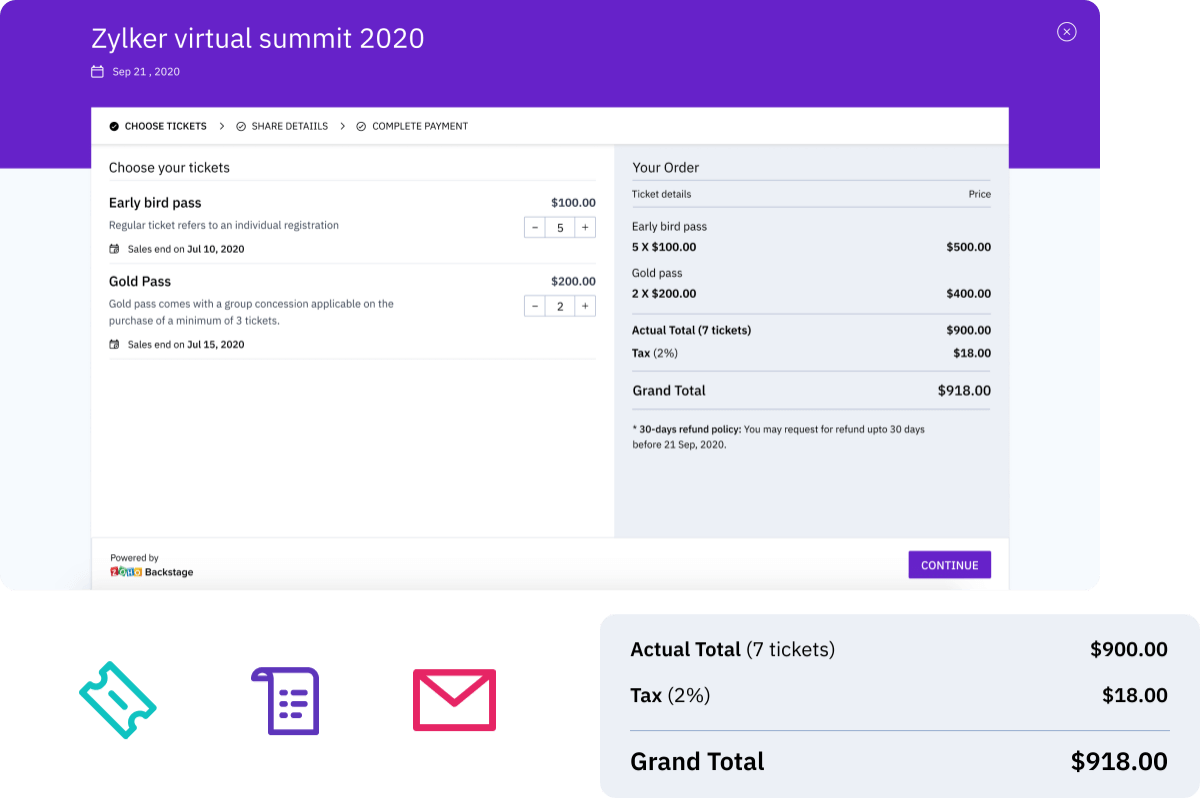
Task: Click the Zoho Backstage logo
Action: (x=151, y=572)
